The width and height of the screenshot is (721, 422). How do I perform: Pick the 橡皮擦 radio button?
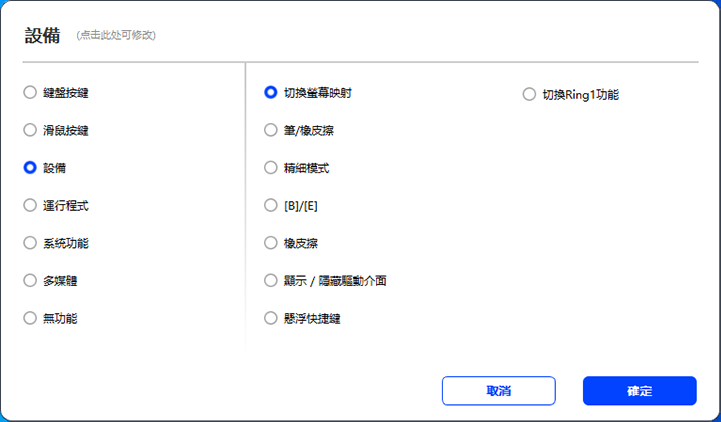coord(270,243)
